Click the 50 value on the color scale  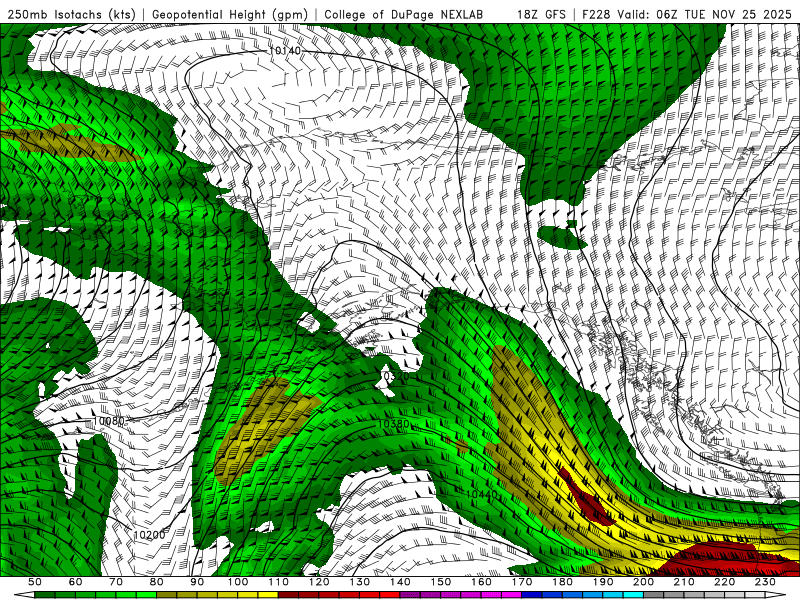tap(35, 582)
